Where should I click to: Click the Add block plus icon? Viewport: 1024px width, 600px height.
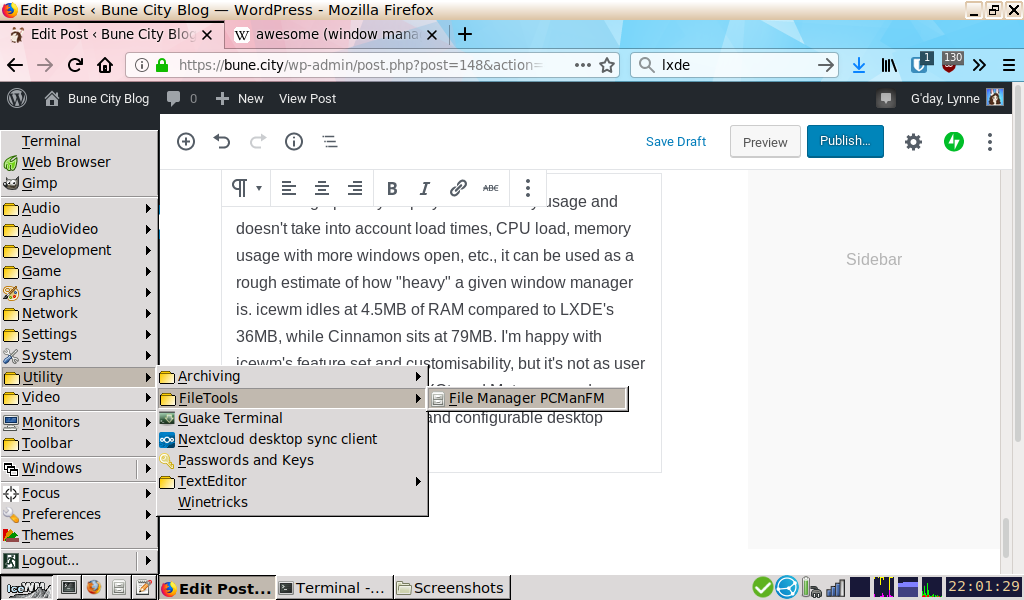pos(186,142)
